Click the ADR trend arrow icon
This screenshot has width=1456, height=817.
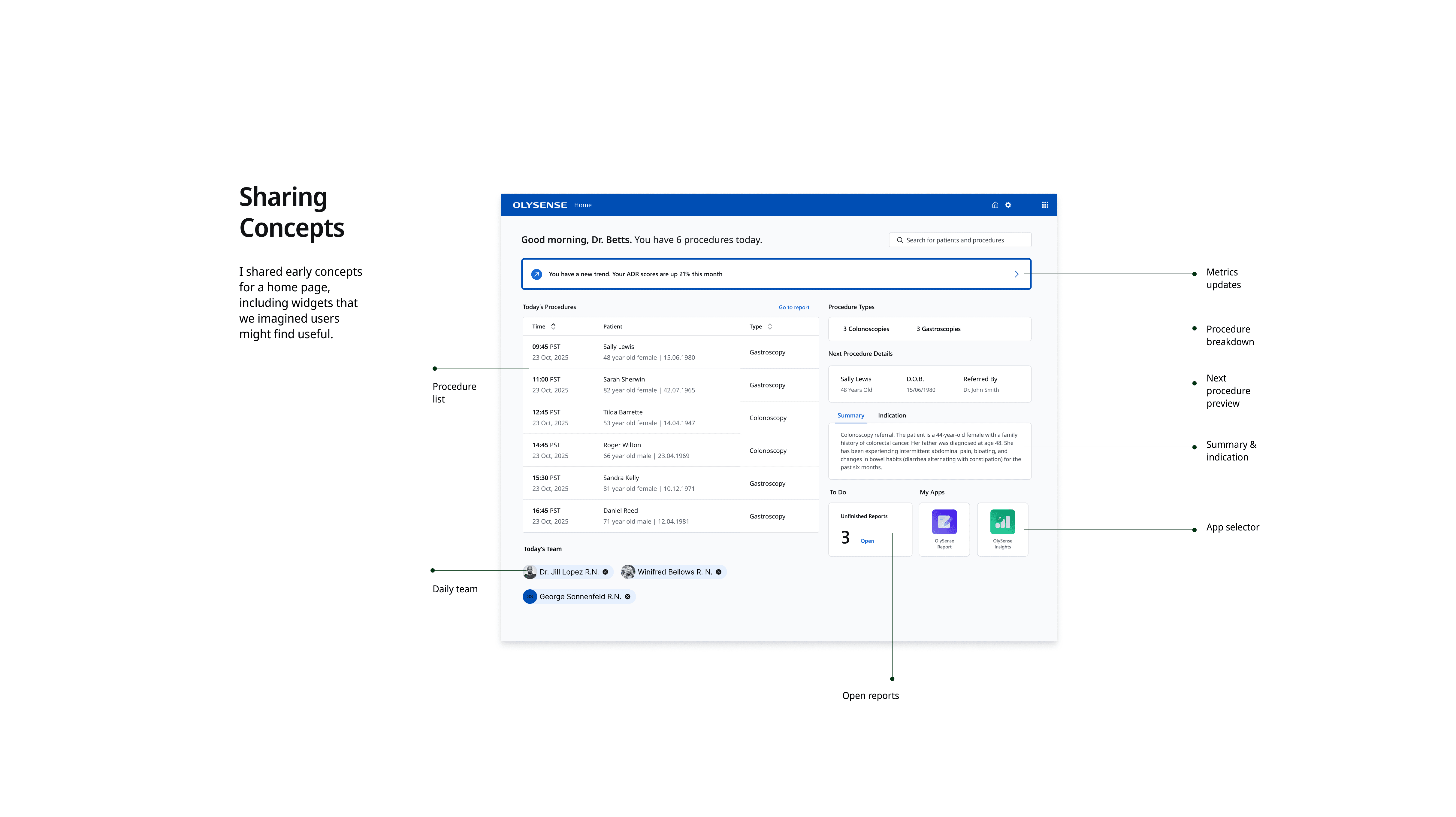coord(536,274)
